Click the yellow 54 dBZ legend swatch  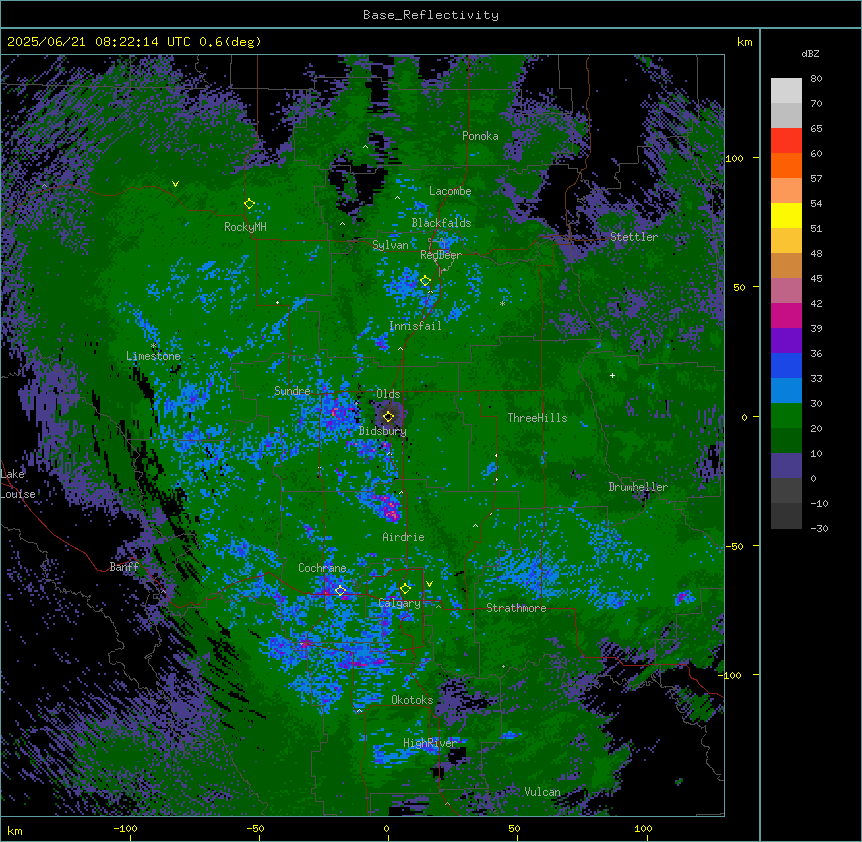pyautogui.click(x=786, y=215)
